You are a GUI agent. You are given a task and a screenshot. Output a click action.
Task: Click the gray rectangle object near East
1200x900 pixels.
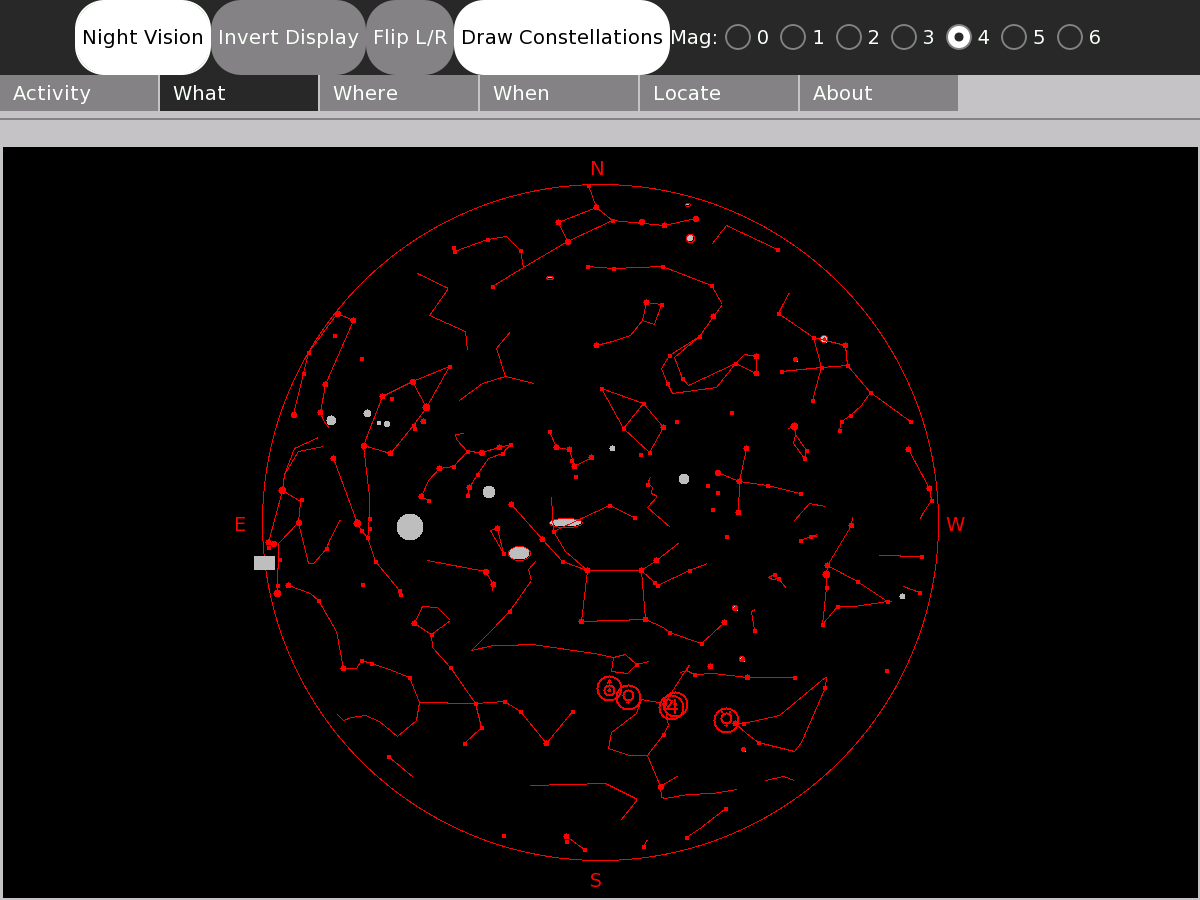point(264,563)
